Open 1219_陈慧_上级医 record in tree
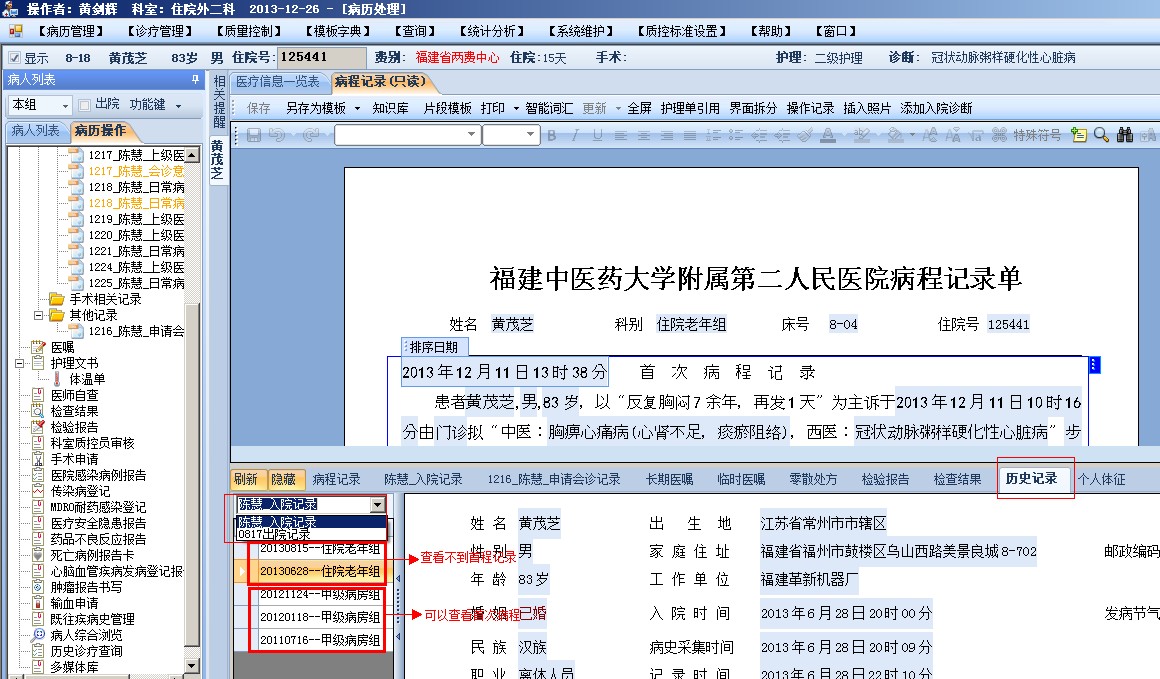This screenshot has height=679, width=1160. click(136, 219)
